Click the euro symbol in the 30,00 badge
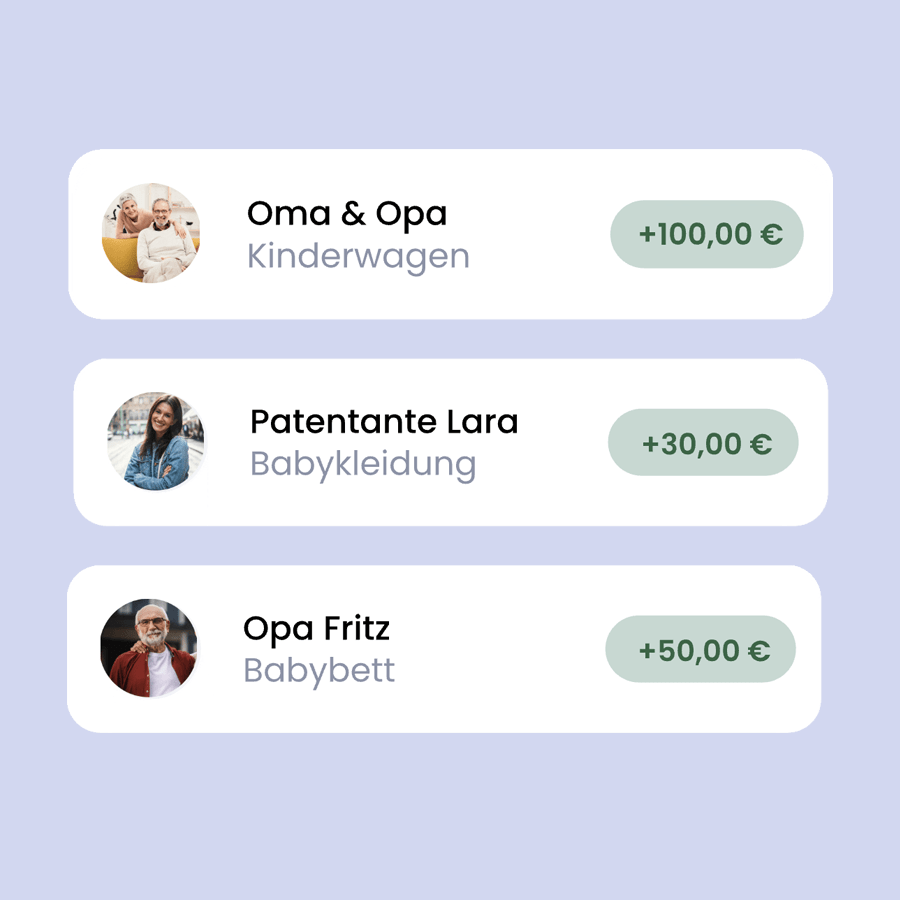900x900 pixels. (760, 443)
